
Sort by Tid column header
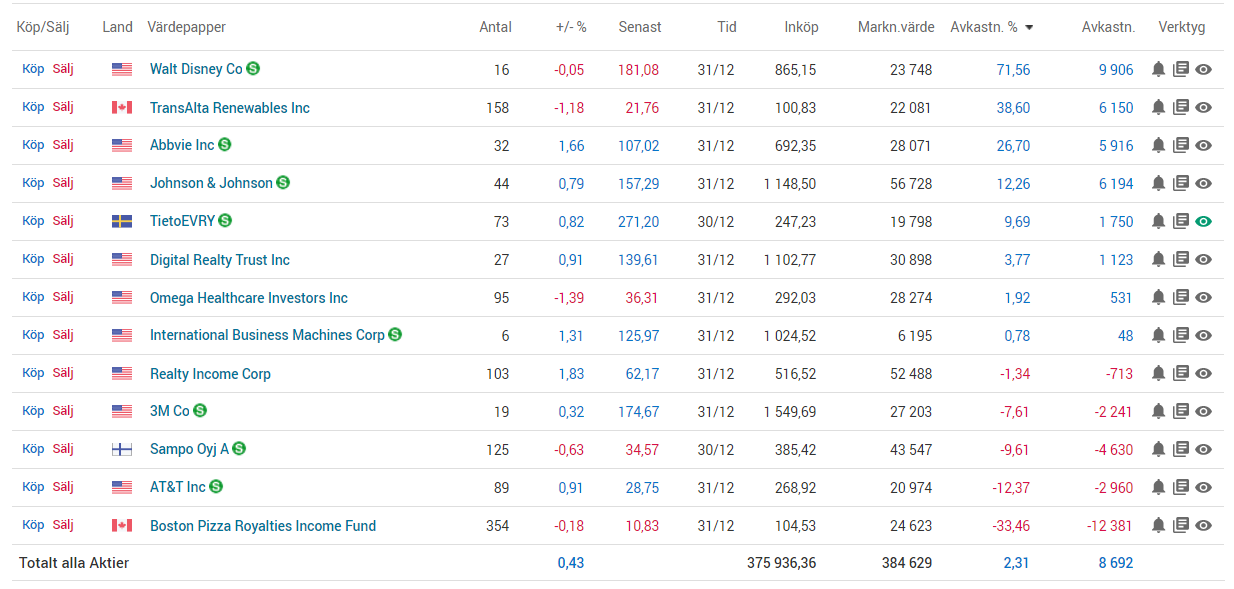[727, 27]
